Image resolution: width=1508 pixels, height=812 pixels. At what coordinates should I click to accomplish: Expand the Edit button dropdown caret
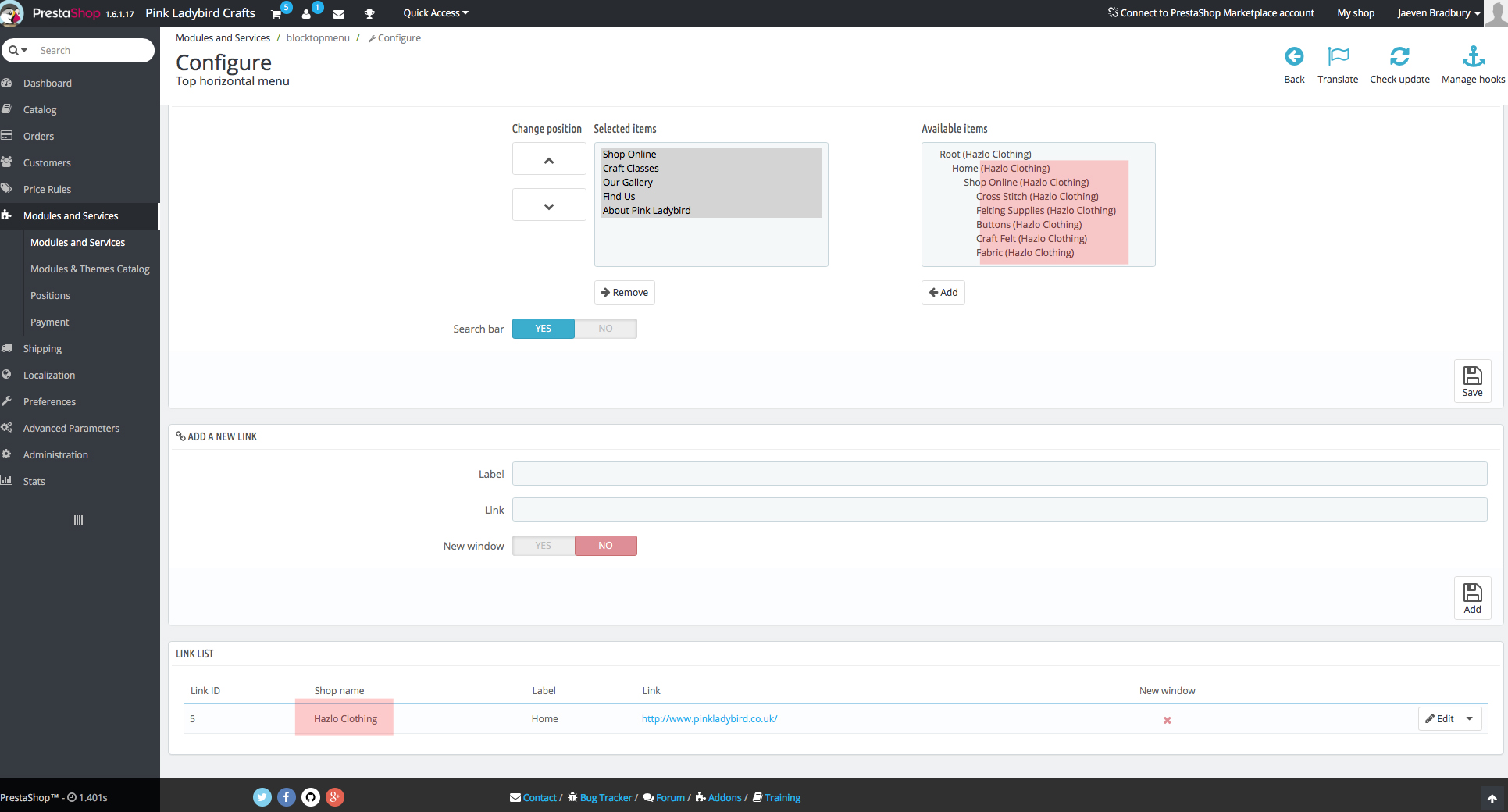pyautogui.click(x=1470, y=718)
